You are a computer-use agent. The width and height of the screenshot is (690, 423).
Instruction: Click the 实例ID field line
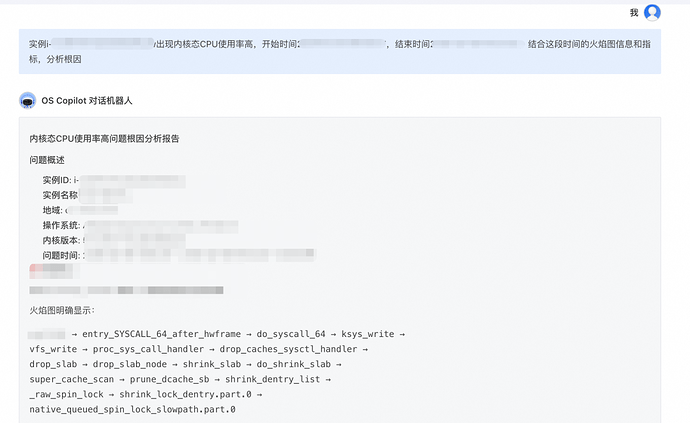(110, 180)
